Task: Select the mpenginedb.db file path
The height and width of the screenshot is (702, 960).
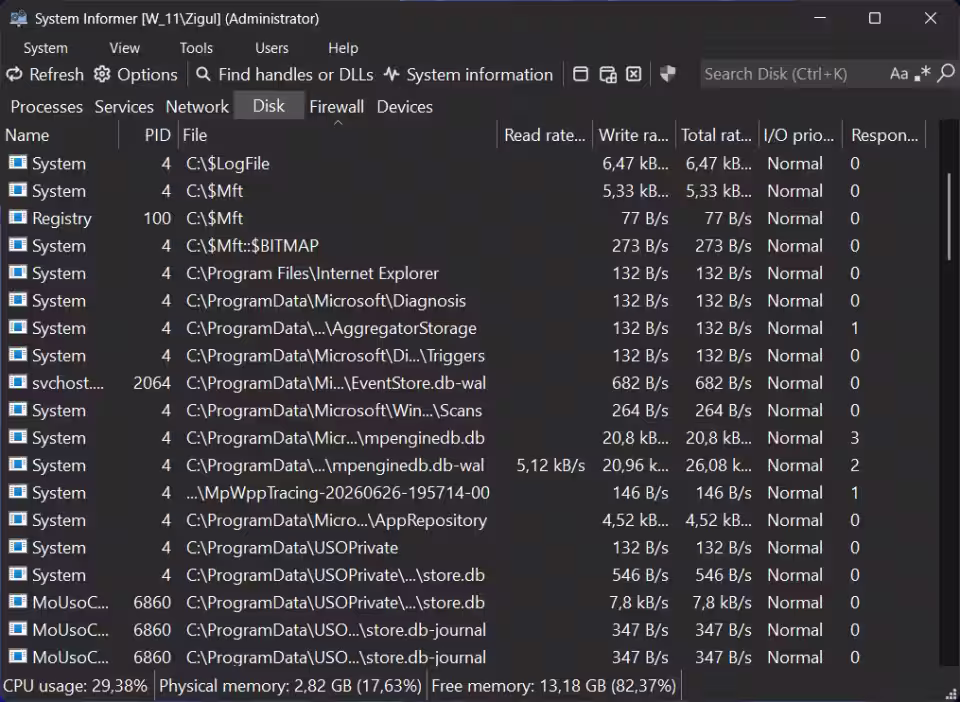Action: (336, 438)
